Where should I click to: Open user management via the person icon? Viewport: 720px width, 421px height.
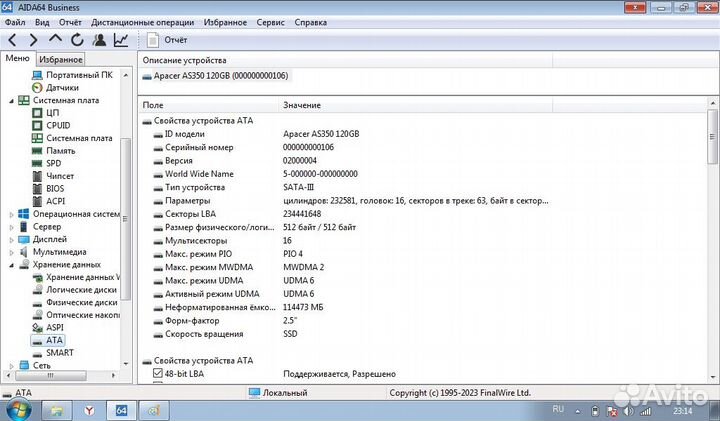click(x=99, y=40)
